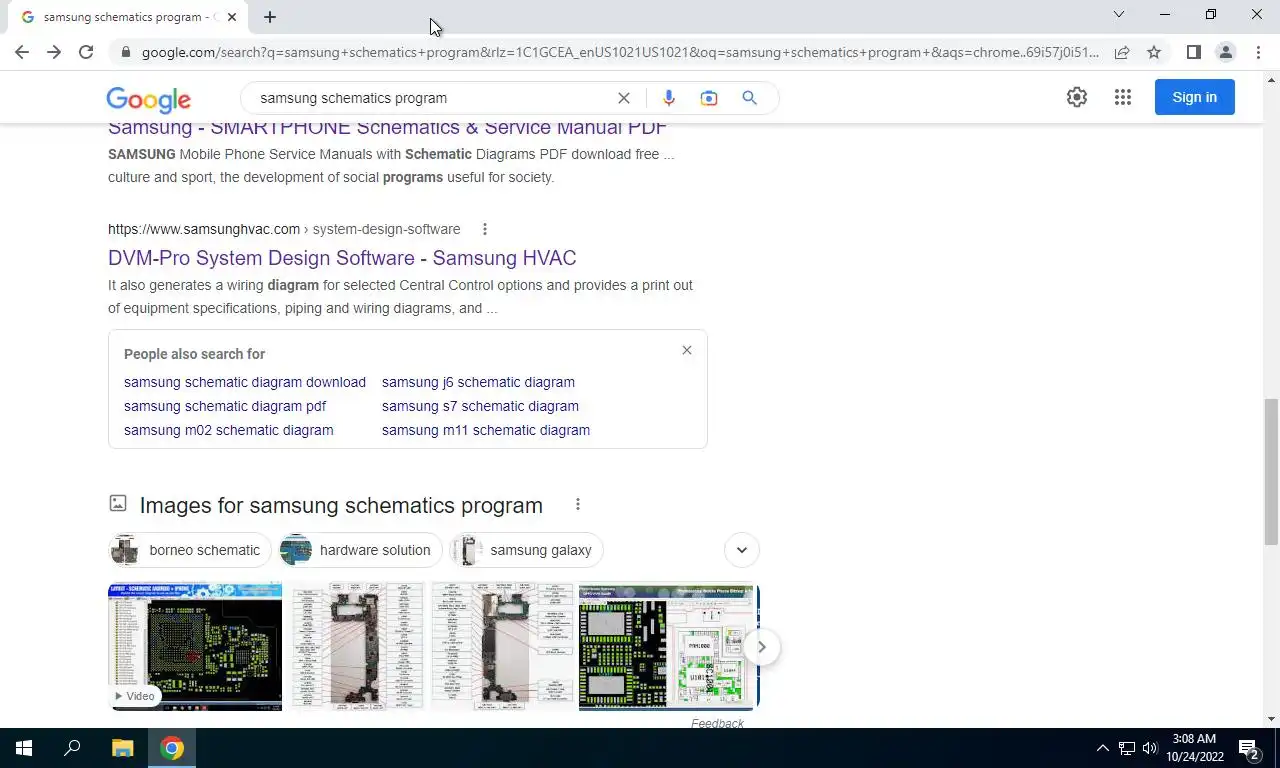This screenshot has width=1280, height=768.
Task: Open volume control tray icon
Action: pos(1150,748)
